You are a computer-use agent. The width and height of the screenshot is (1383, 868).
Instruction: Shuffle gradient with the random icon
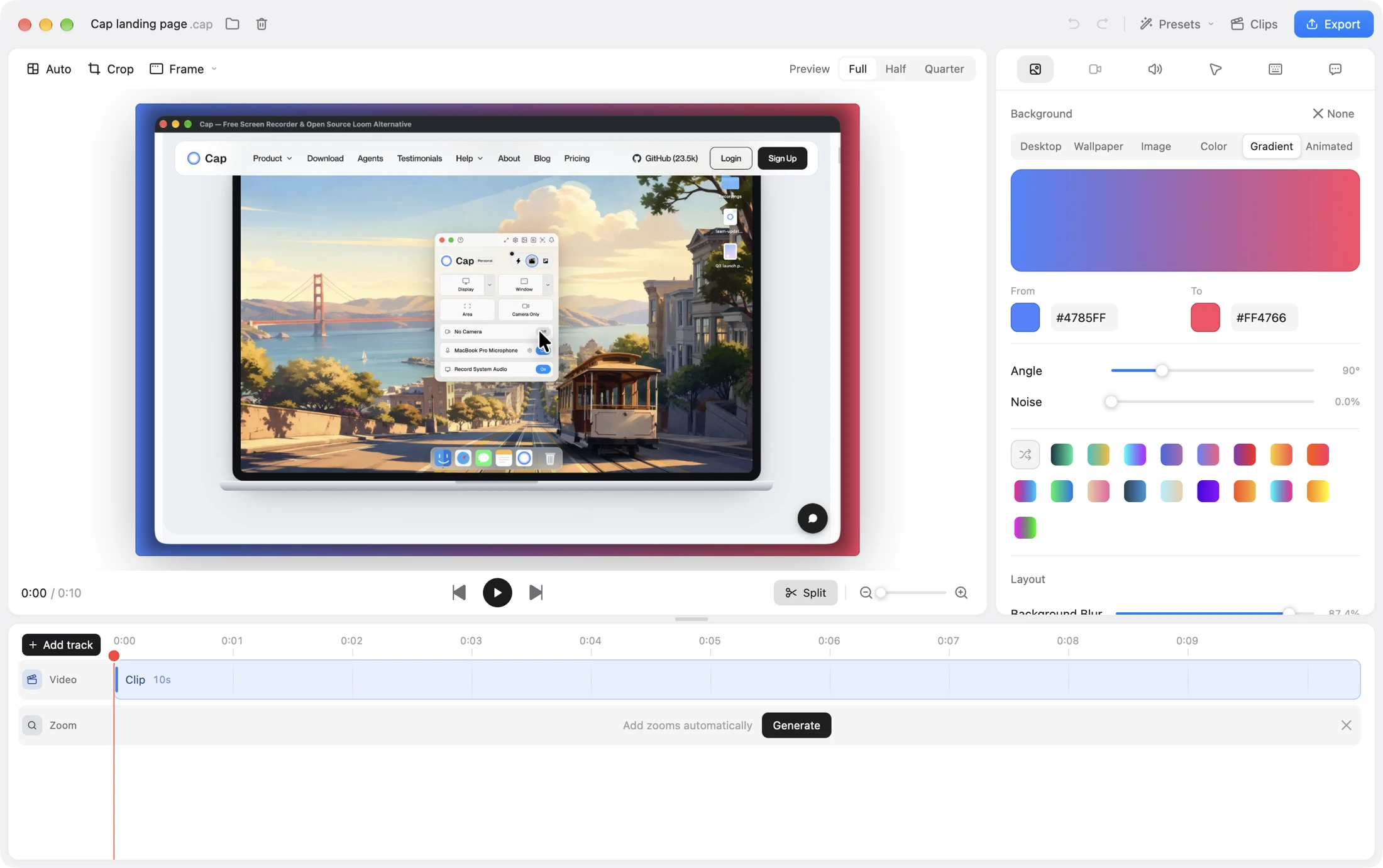(1025, 454)
